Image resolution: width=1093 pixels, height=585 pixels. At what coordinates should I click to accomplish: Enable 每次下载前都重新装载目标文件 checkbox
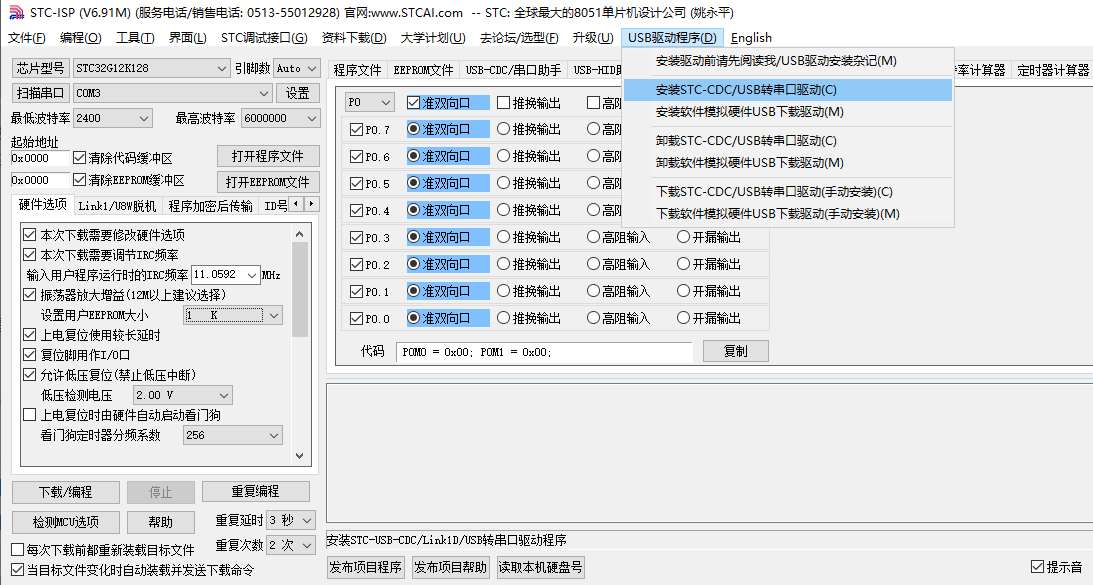coord(17,550)
